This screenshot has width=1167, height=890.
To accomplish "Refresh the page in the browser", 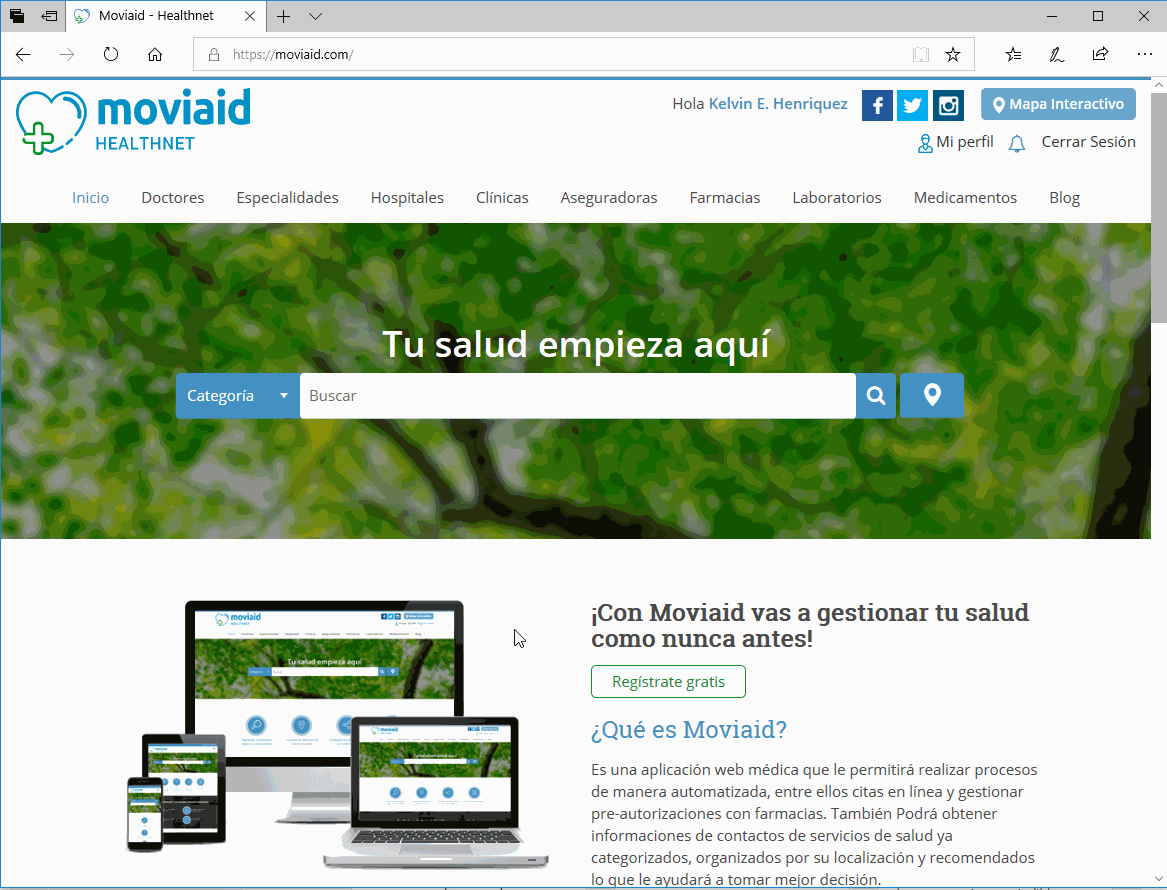I will coord(111,55).
